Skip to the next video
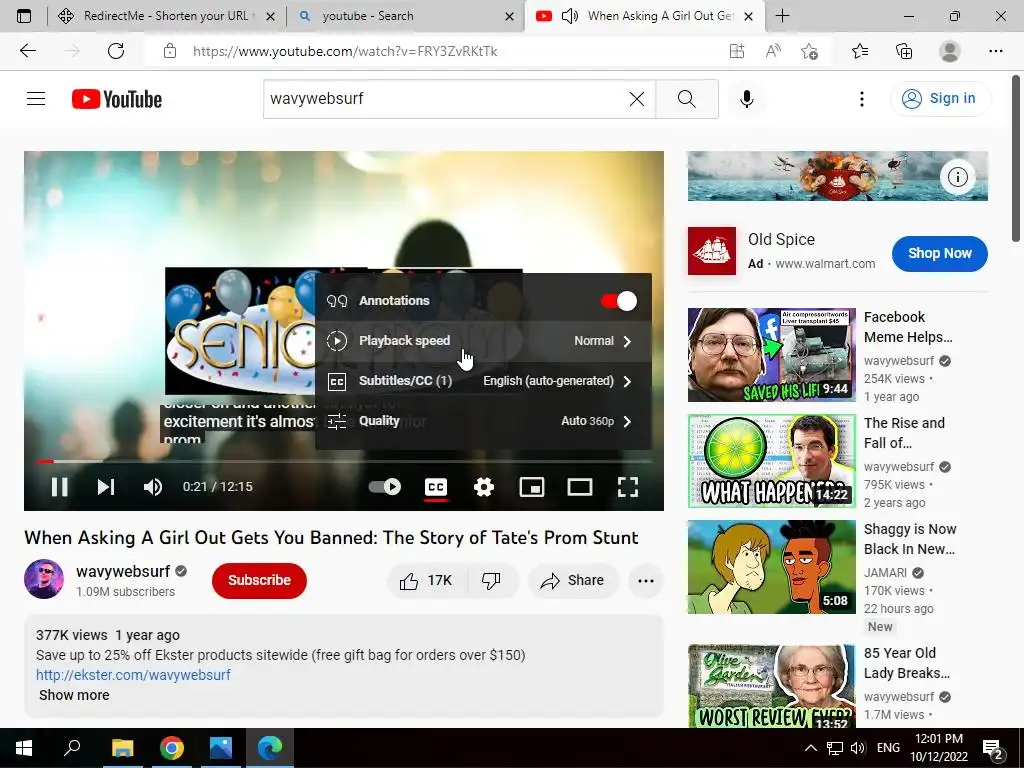 (106, 487)
